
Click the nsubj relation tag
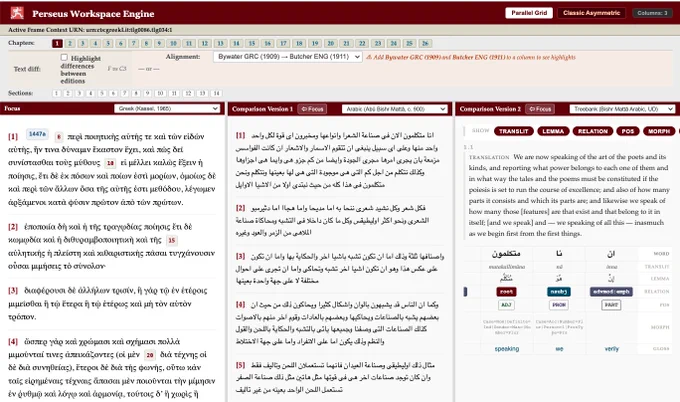(559, 292)
